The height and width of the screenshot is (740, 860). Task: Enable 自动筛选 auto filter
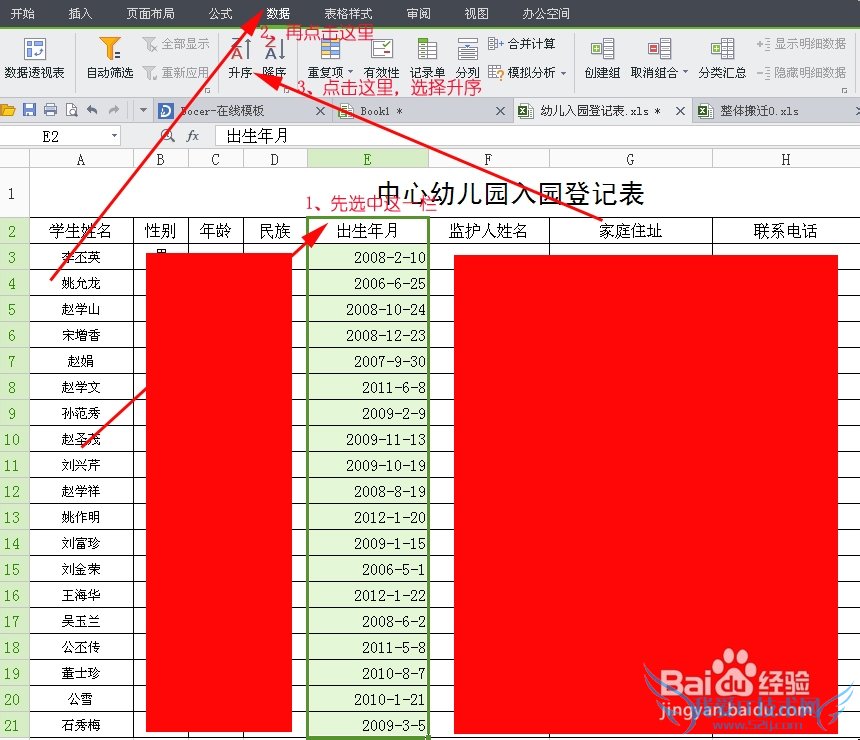[110, 58]
